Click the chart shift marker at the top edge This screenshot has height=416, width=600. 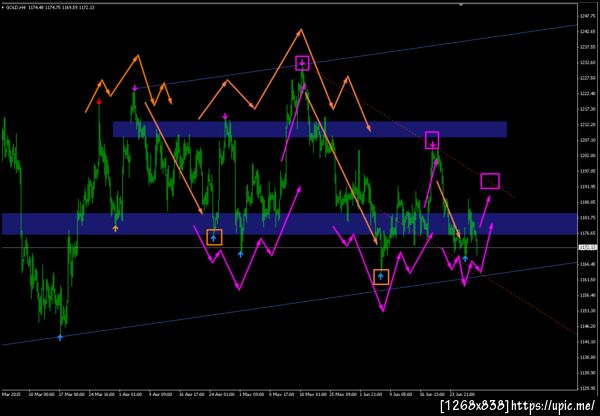pos(461,5)
